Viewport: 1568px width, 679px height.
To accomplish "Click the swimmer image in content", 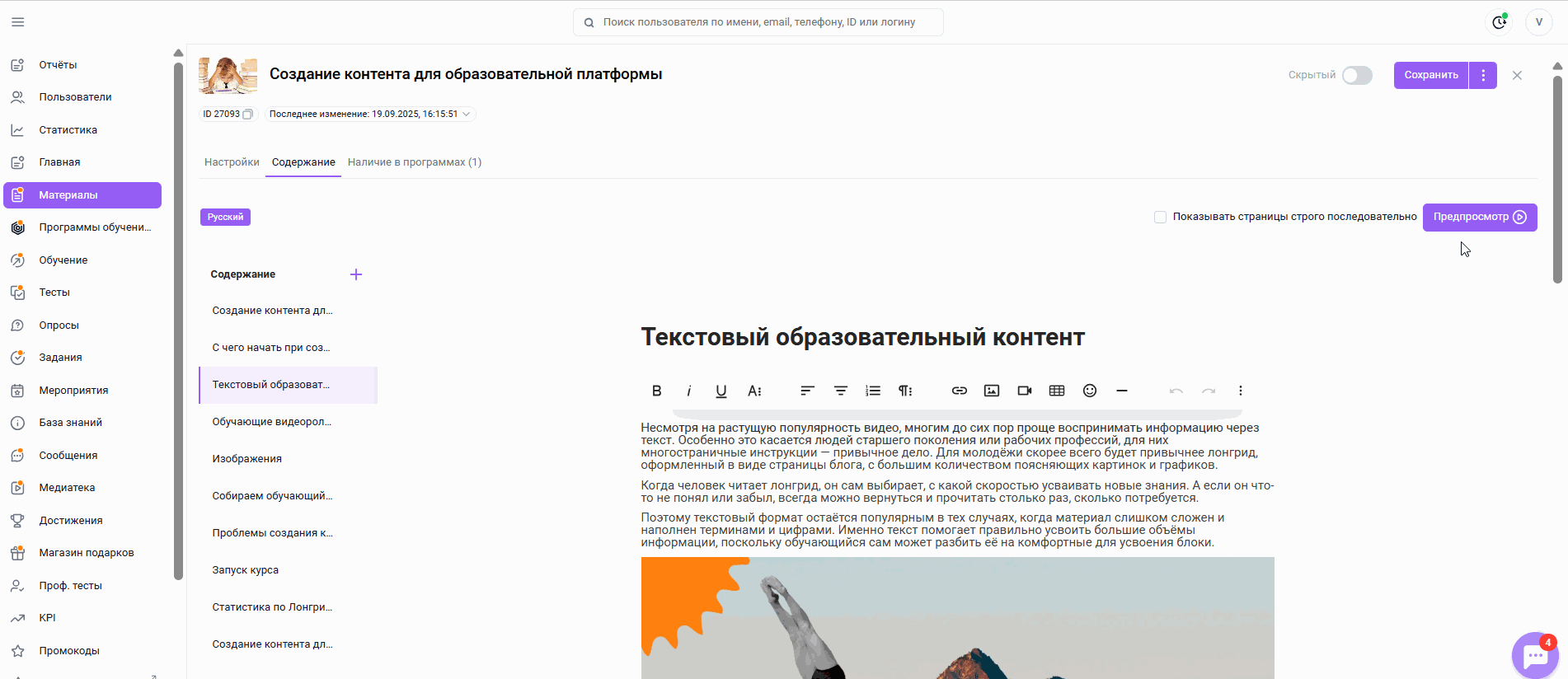I will pyautogui.click(x=958, y=618).
